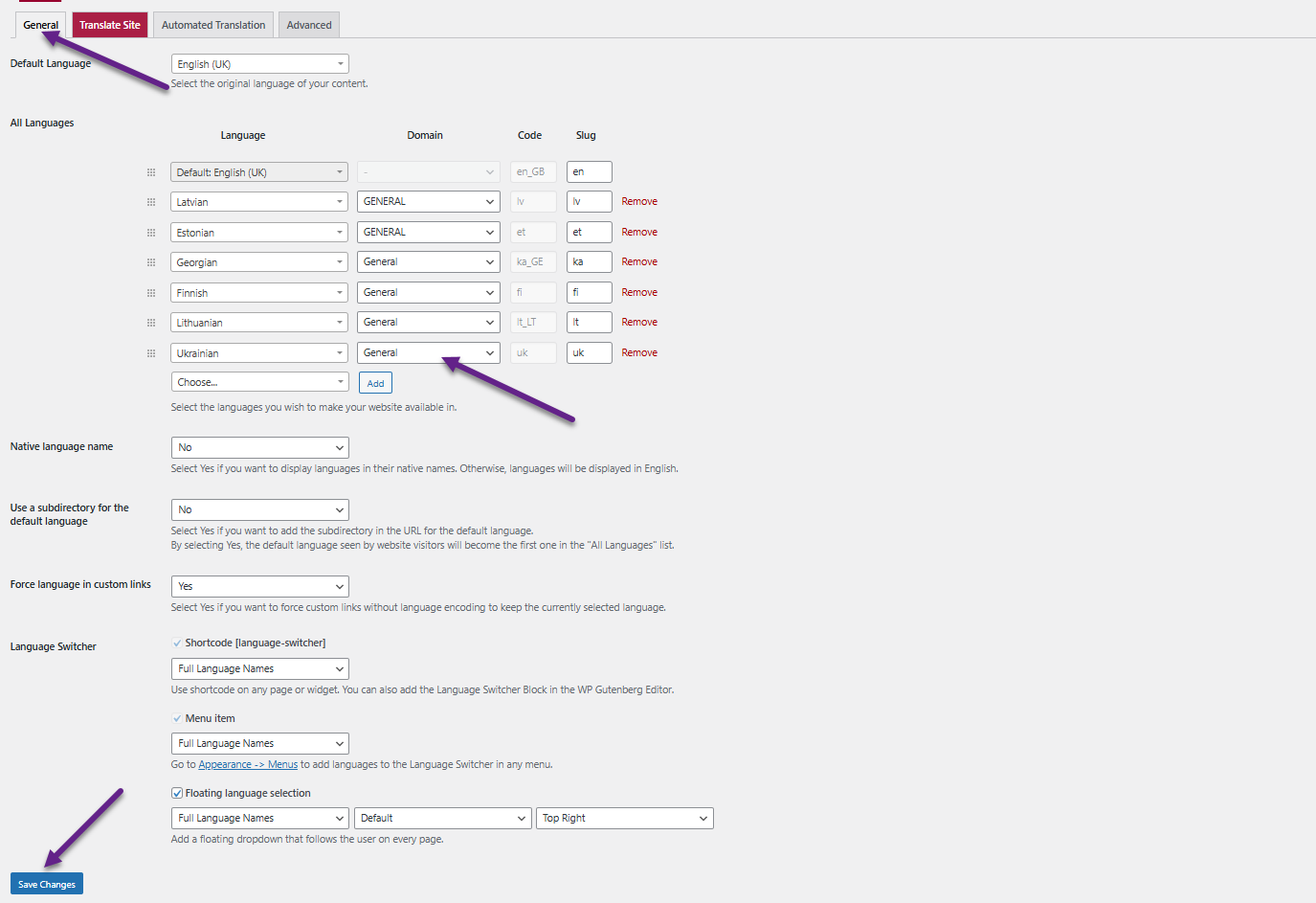1316x903 pixels.
Task: Toggle the Shortcode [language-switcher] checkbox
Action: point(177,643)
